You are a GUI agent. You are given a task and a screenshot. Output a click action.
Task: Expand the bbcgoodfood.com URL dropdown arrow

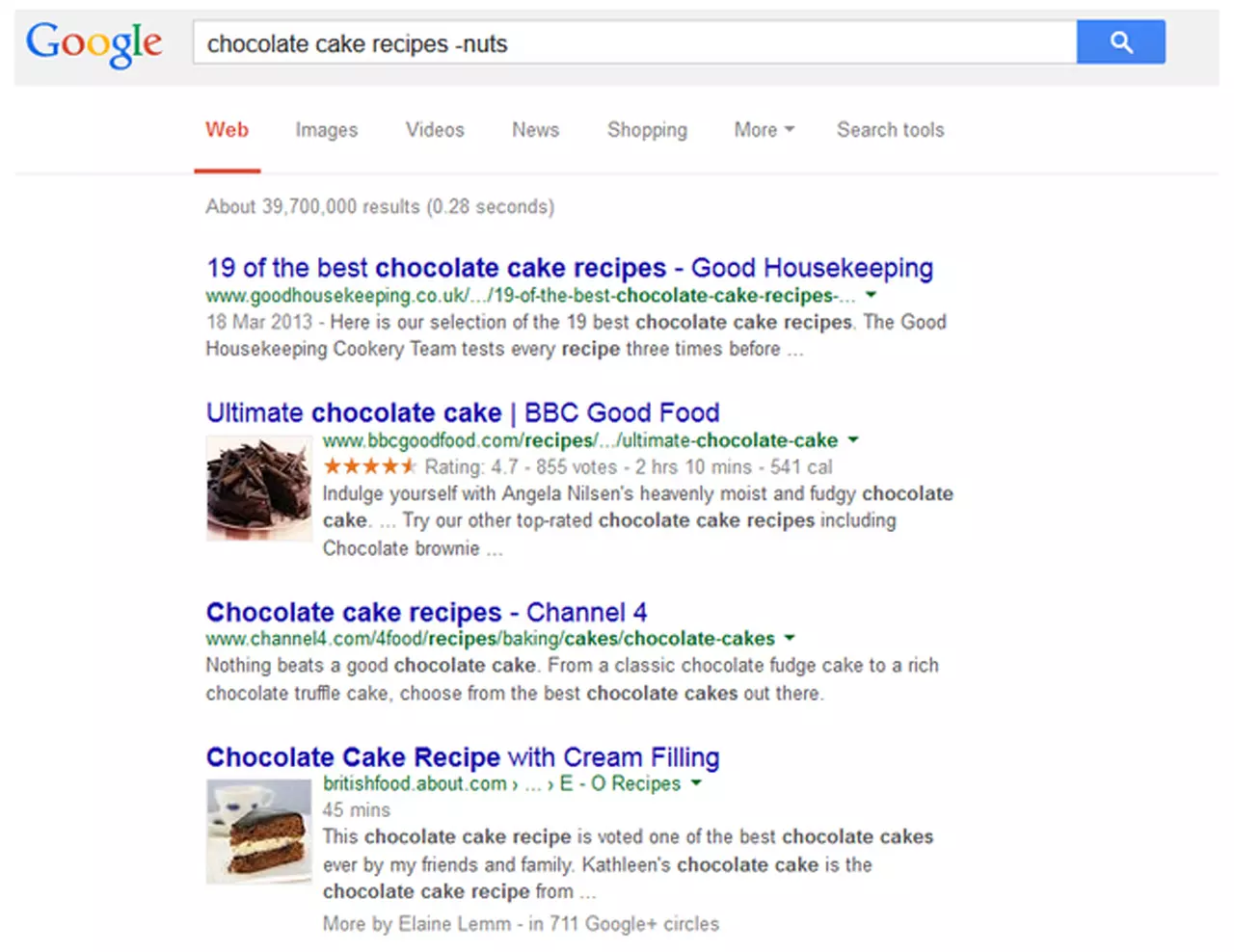pos(853,440)
